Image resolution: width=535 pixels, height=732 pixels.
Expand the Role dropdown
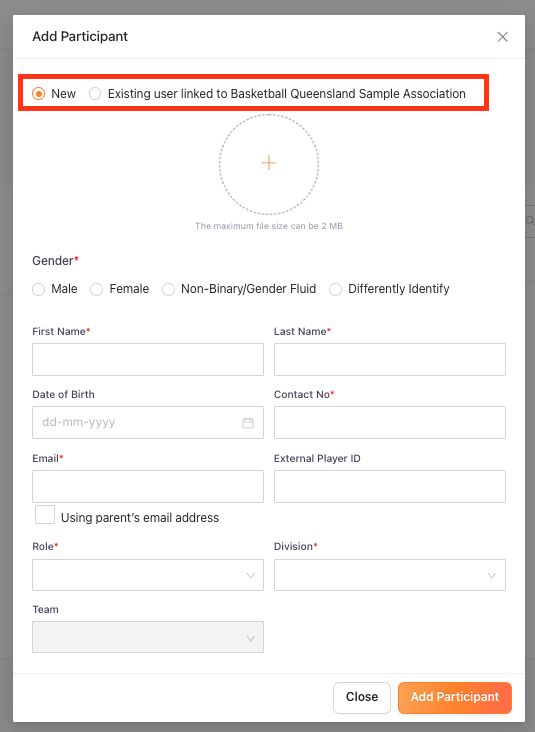[x=148, y=575]
